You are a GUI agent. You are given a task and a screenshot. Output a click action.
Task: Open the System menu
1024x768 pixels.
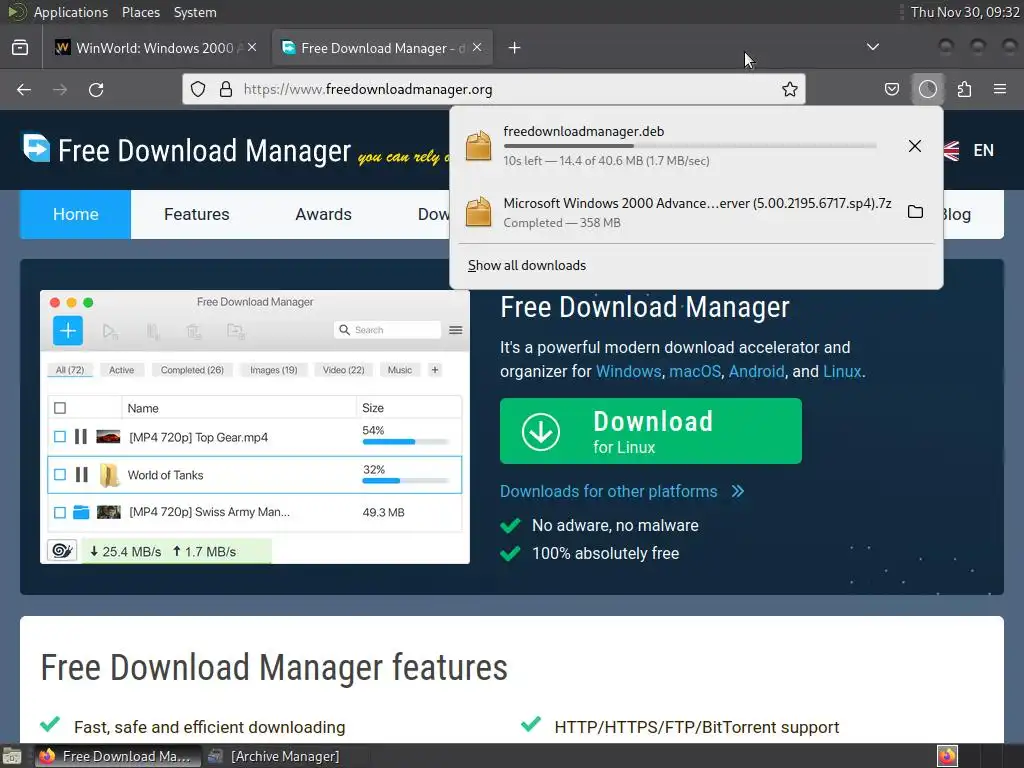195,12
